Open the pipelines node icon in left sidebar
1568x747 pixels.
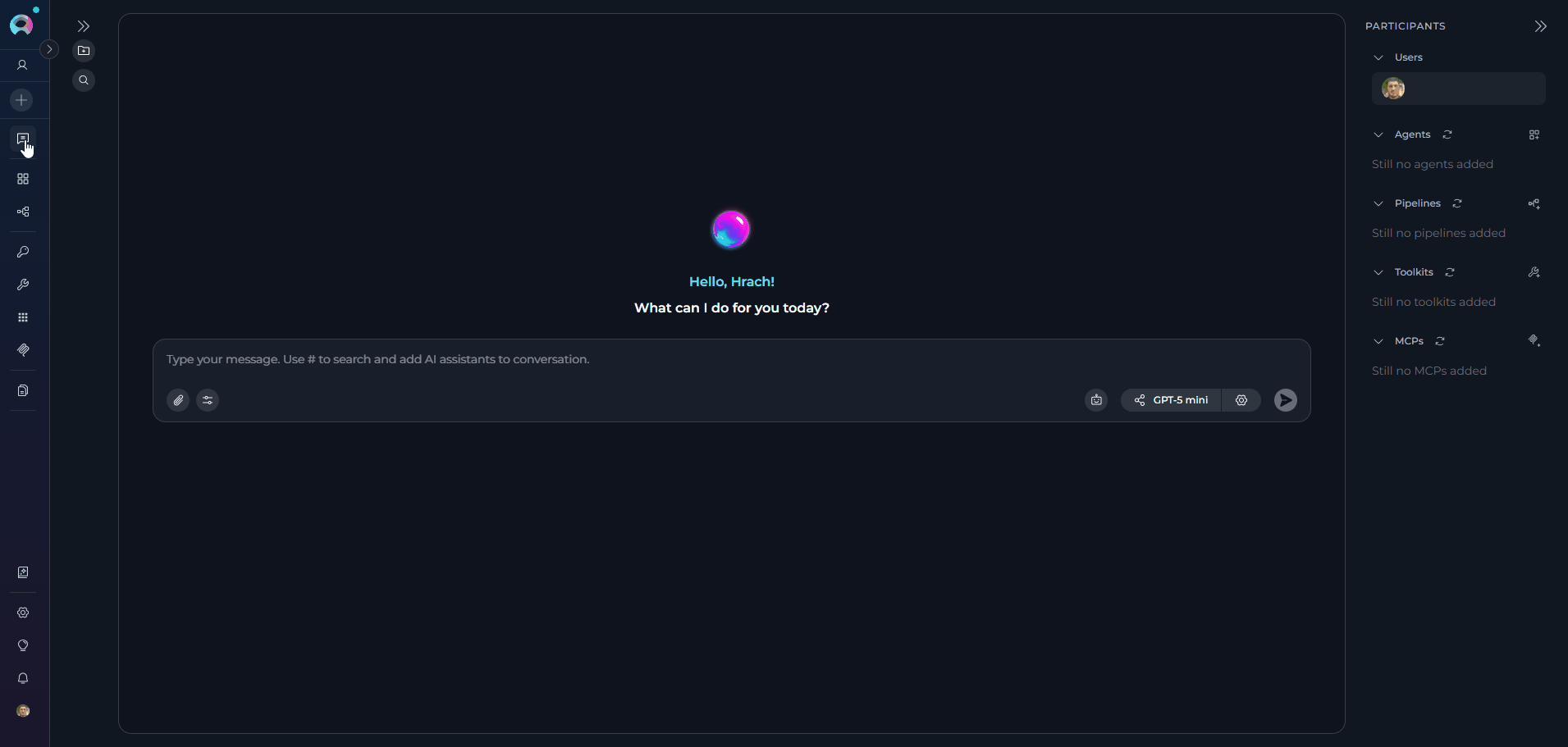pyautogui.click(x=22, y=212)
